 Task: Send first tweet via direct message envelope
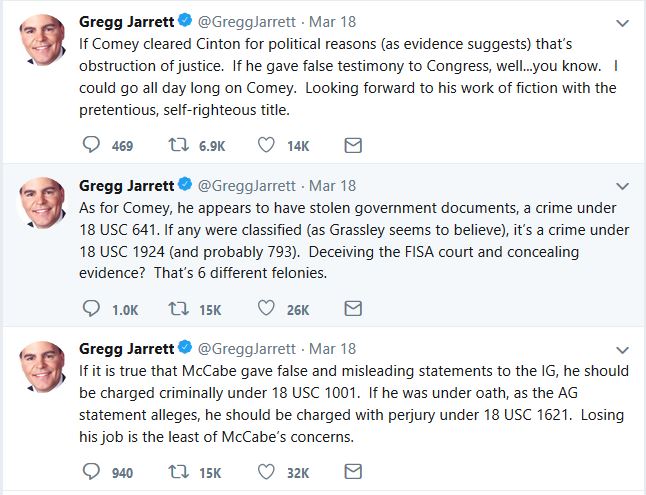352,146
